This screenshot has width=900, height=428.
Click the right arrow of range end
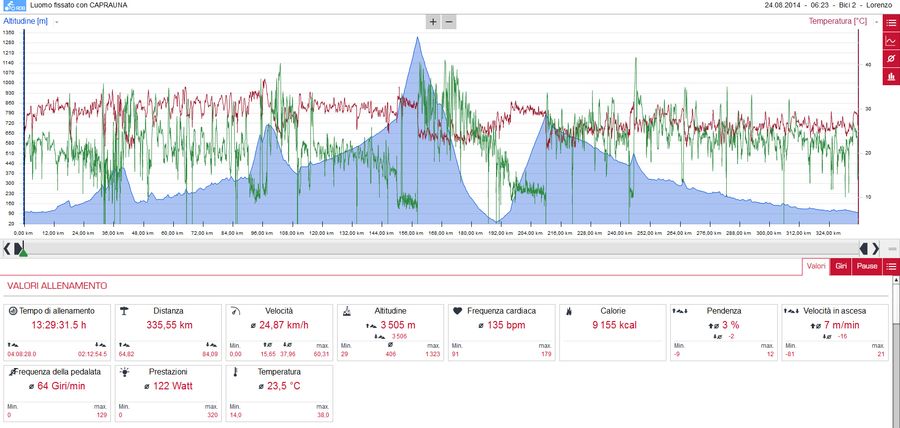(876, 248)
